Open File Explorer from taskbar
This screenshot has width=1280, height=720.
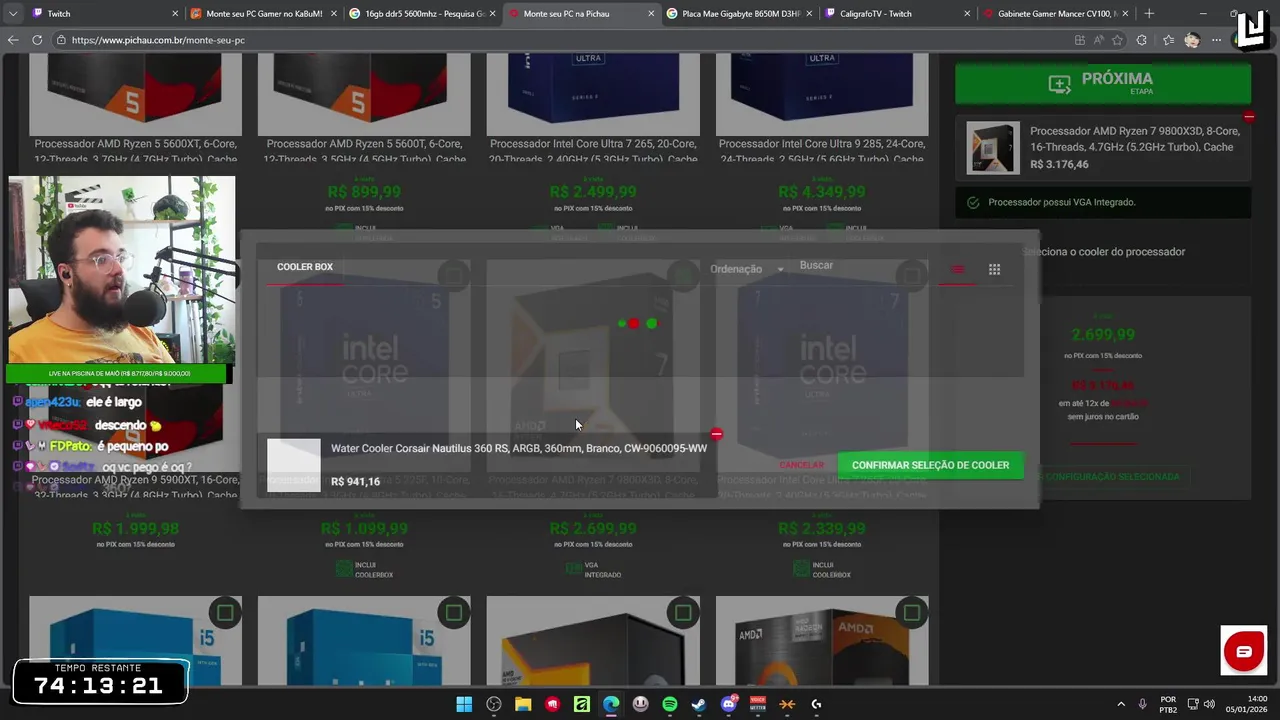tap(523, 704)
